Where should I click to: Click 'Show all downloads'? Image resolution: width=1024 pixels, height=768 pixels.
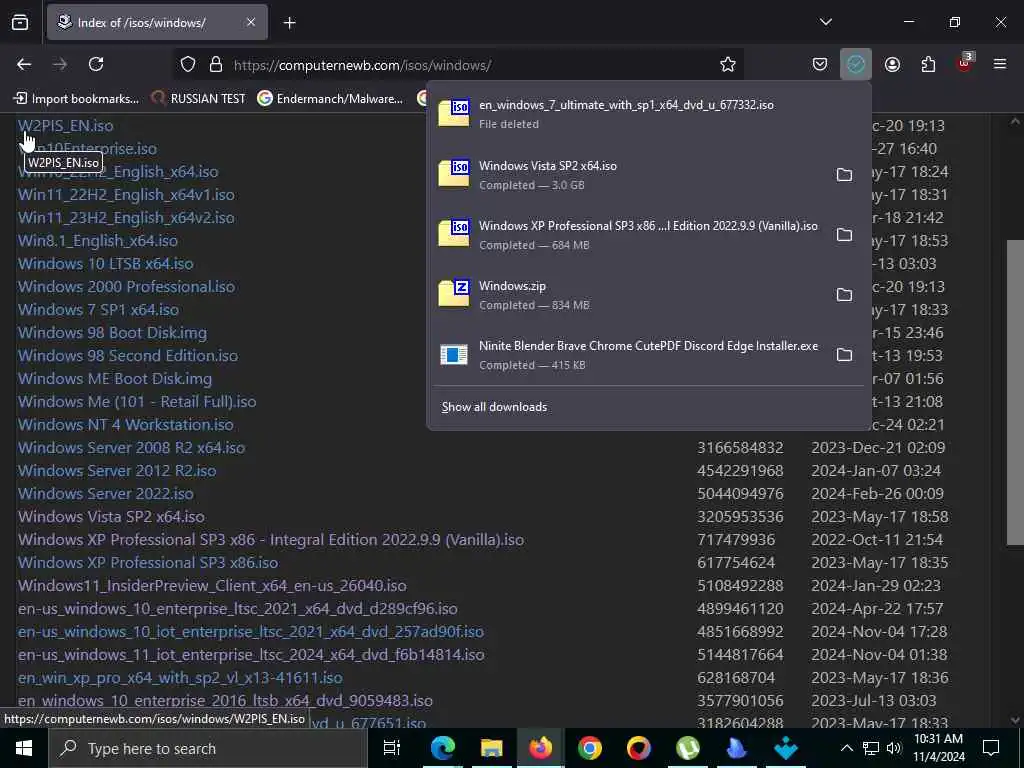(494, 407)
